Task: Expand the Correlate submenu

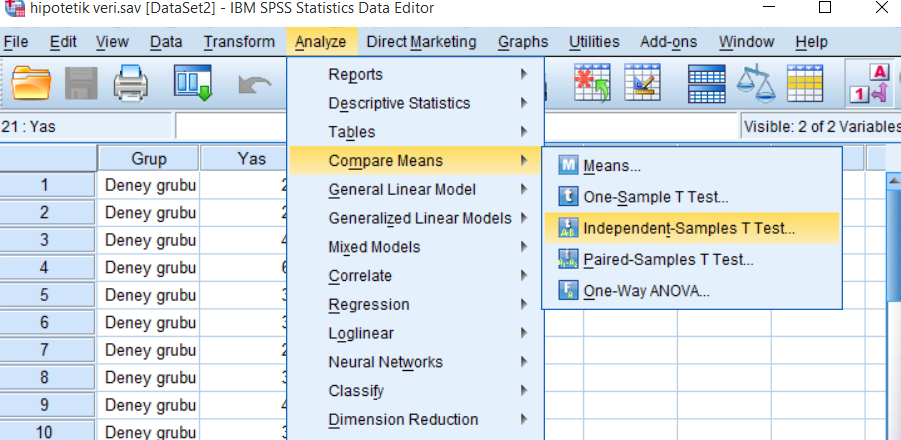Action: (x=416, y=276)
